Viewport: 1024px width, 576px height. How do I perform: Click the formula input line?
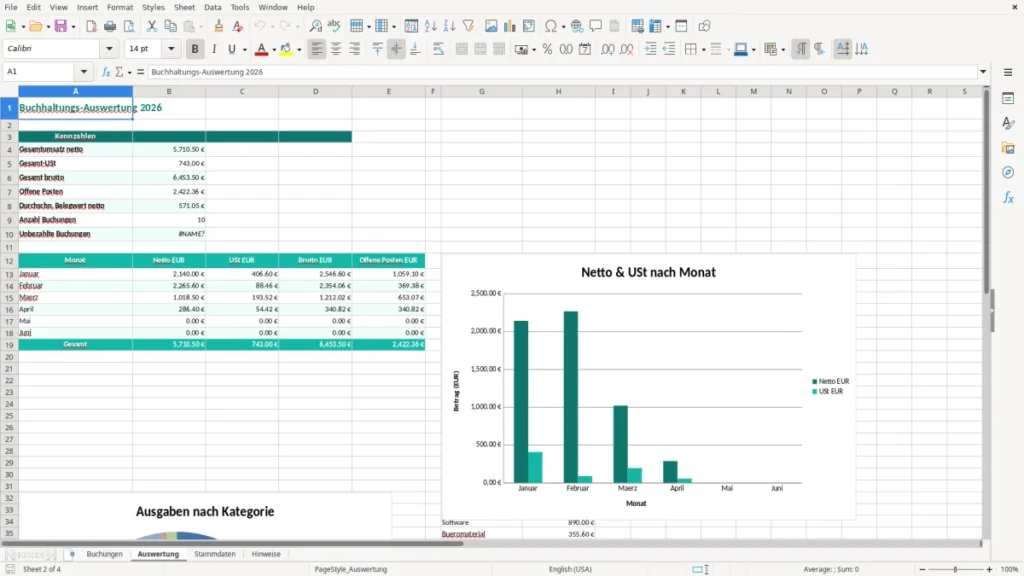click(562, 72)
